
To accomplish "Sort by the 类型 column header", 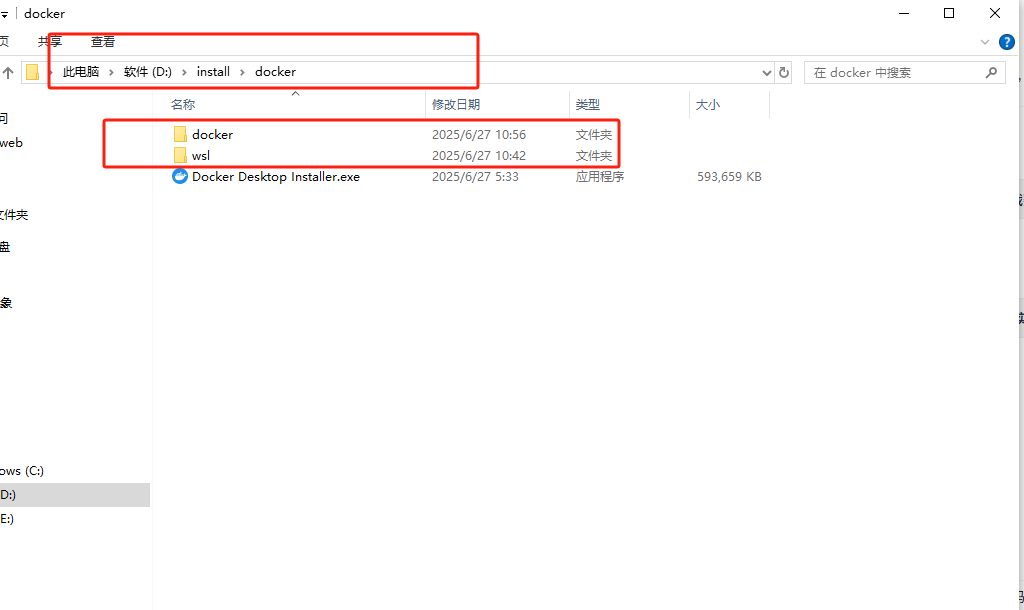I will 588,104.
